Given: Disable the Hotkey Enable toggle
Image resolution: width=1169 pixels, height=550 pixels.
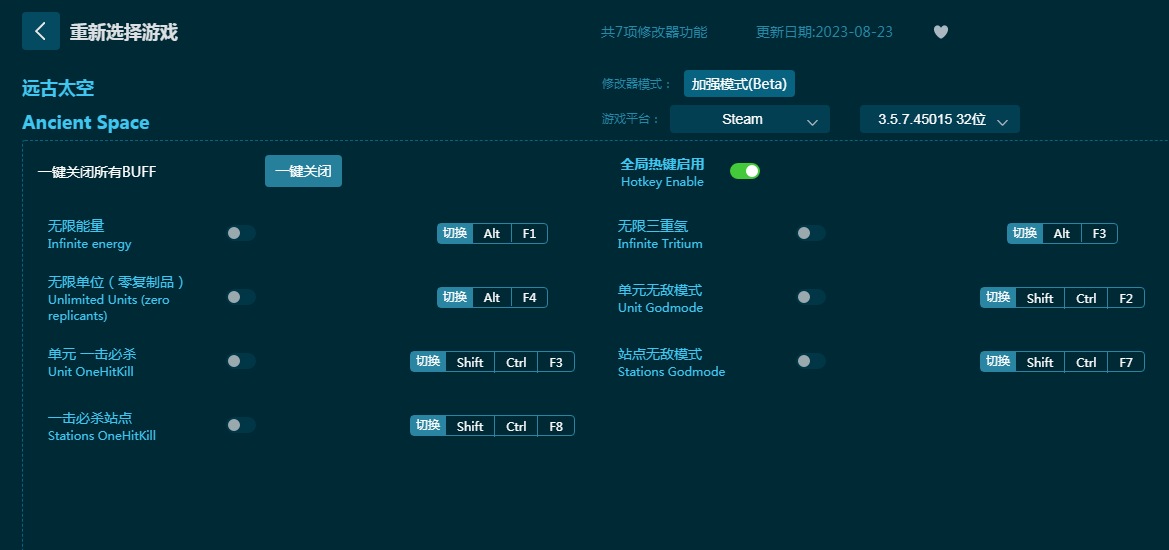Looking at the screenshot, I should point(745,171).
